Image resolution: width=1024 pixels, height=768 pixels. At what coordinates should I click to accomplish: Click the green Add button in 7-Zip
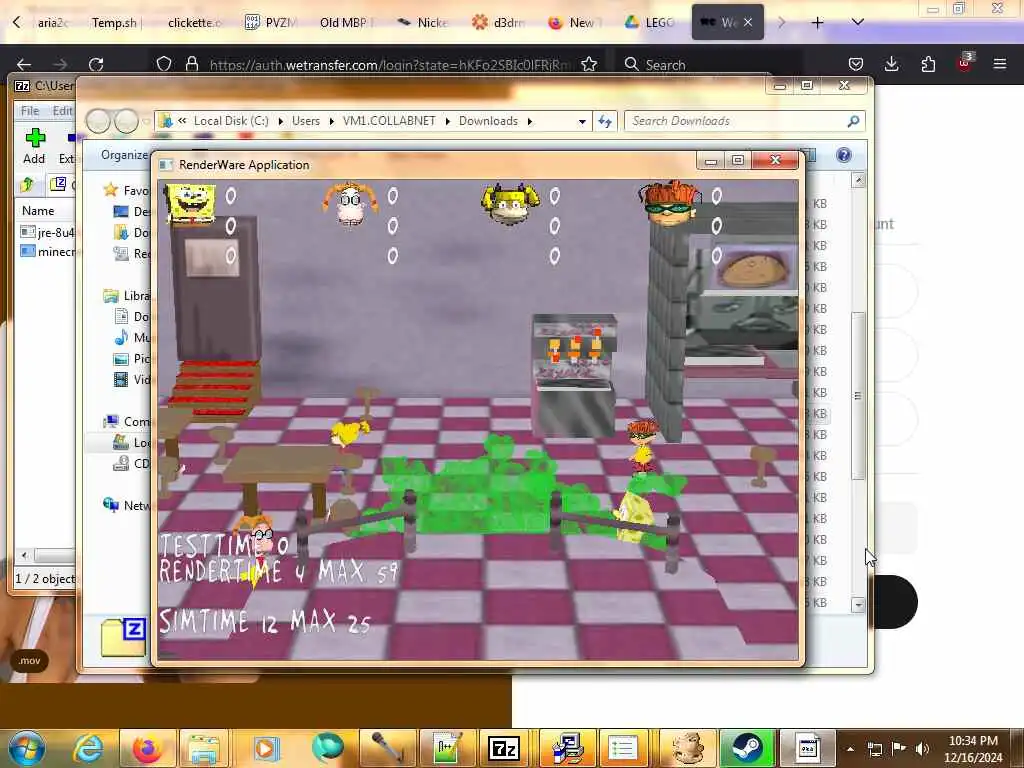[x=35, y=146]
